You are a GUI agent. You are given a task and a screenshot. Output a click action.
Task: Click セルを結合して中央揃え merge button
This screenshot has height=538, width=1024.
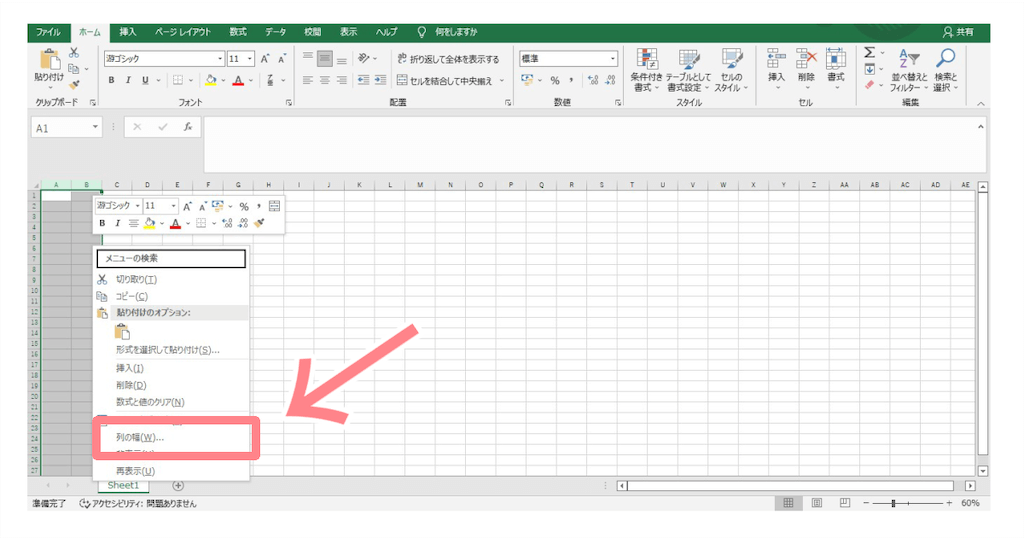pyautogui.click(x=445, y=80)
